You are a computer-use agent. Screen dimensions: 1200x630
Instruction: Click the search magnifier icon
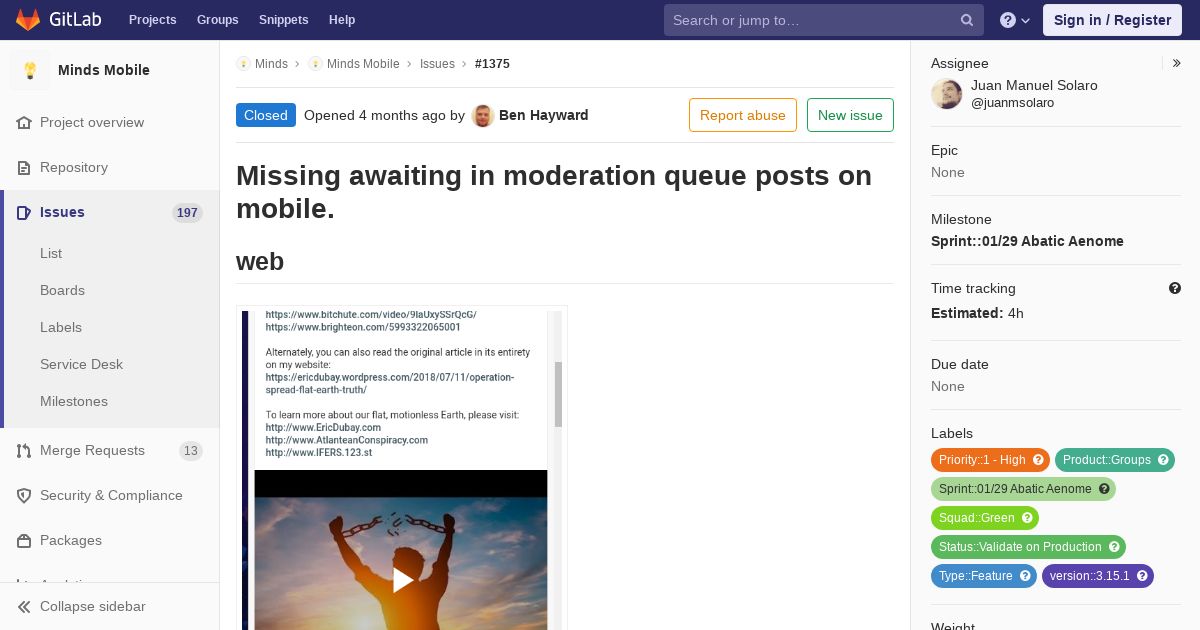tap(967, 20)
